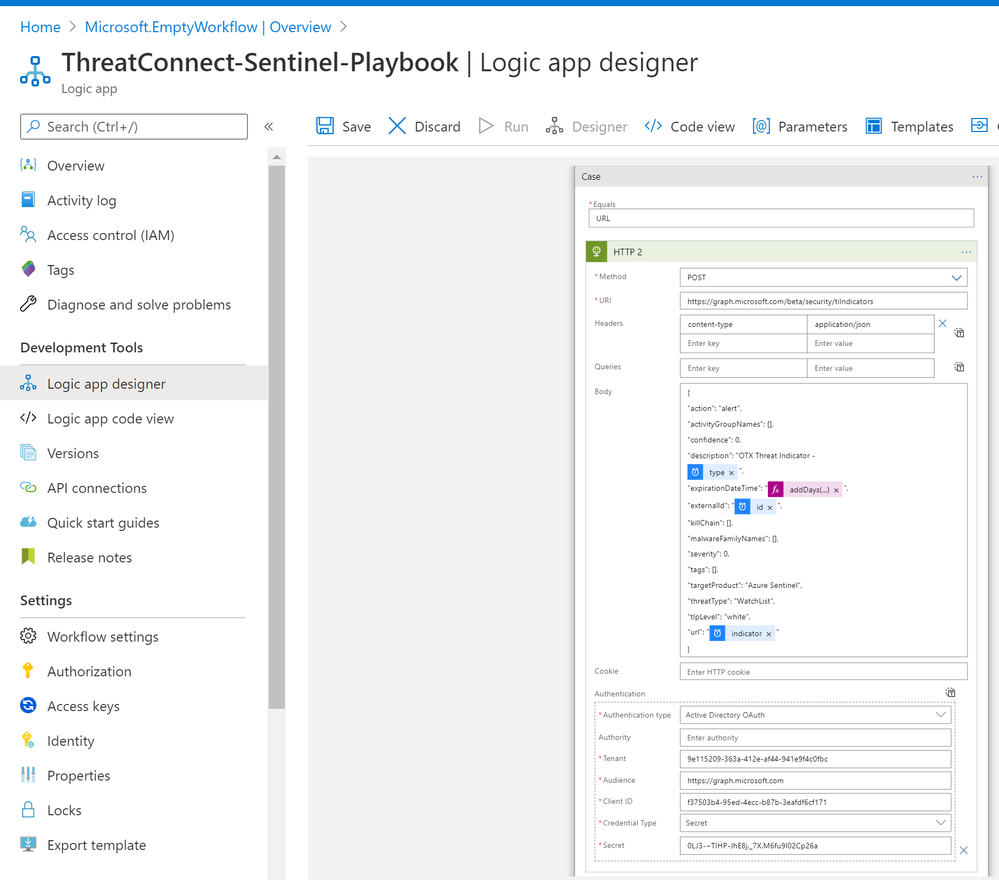Viewport: 999px width, 880px height.
Task: Click the Tenant input field
Action: tap(816, 759)
